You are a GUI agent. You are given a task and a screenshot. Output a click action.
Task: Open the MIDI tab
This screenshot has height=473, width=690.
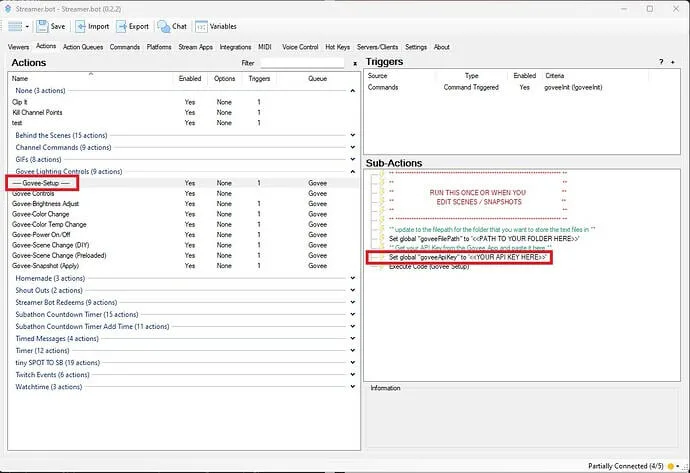pos(264,47)
